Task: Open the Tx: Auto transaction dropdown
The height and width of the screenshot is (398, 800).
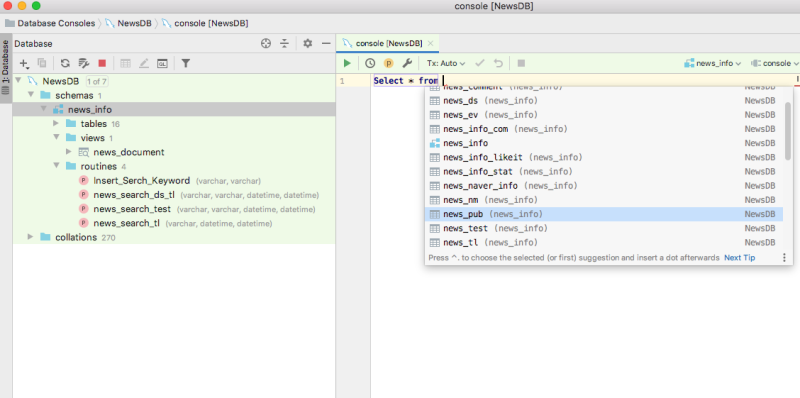Action: tap(446, 63)
